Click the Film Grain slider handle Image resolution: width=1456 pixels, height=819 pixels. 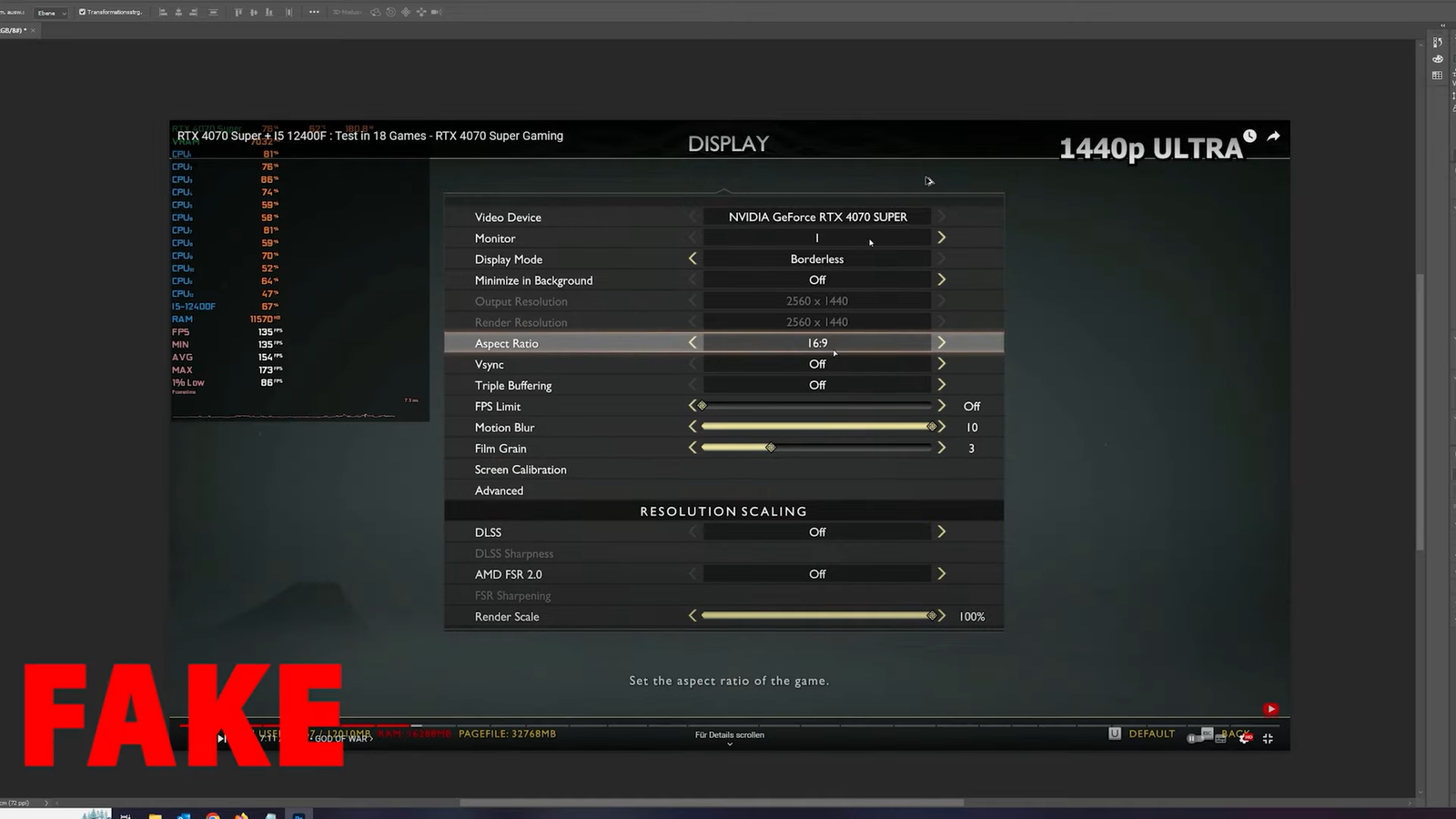[771, 448]
